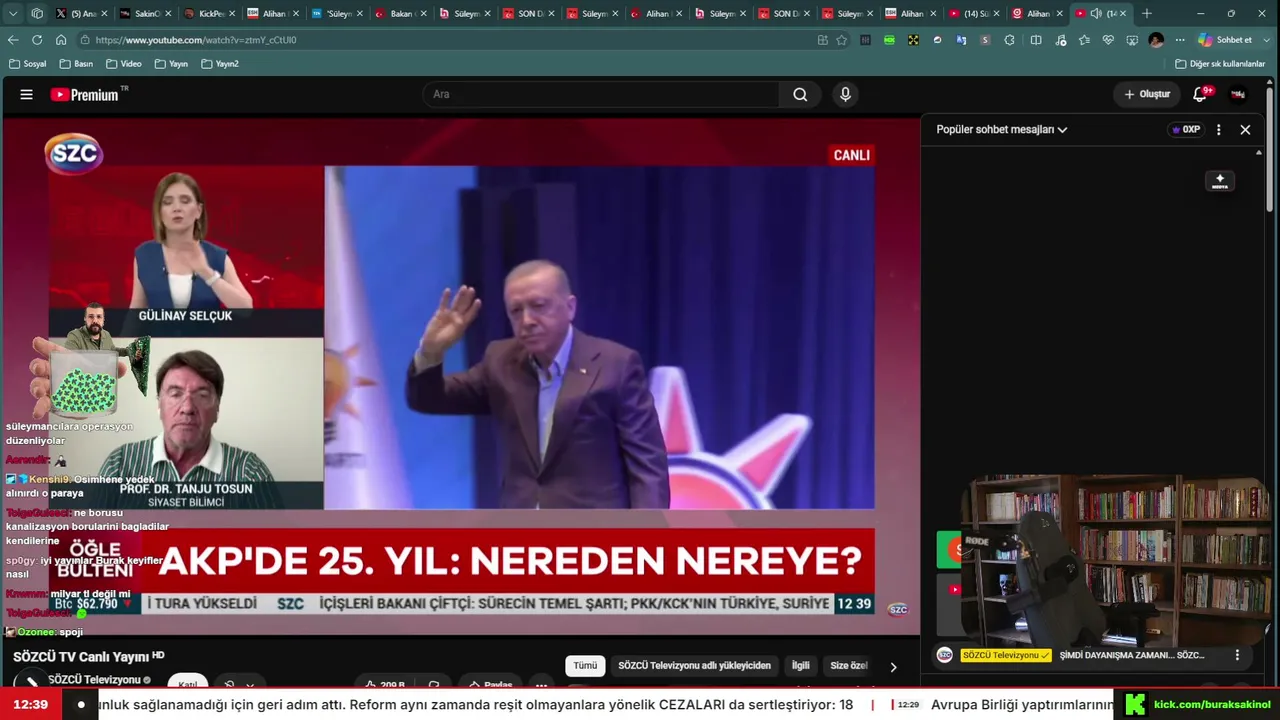Open the 0XP chat points badge

tap(1185, 129)
